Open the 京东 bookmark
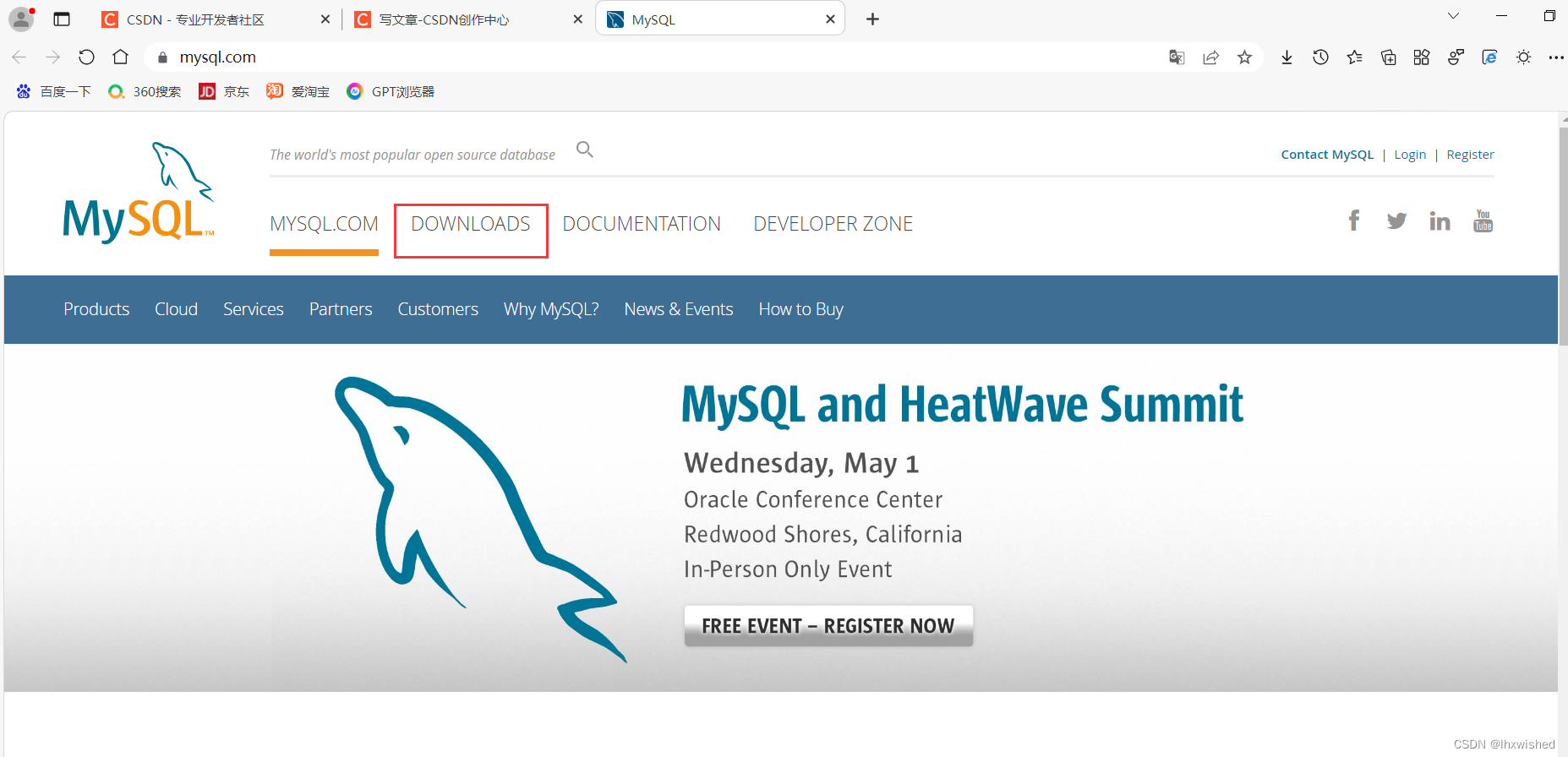 click(x=224, y=91)
